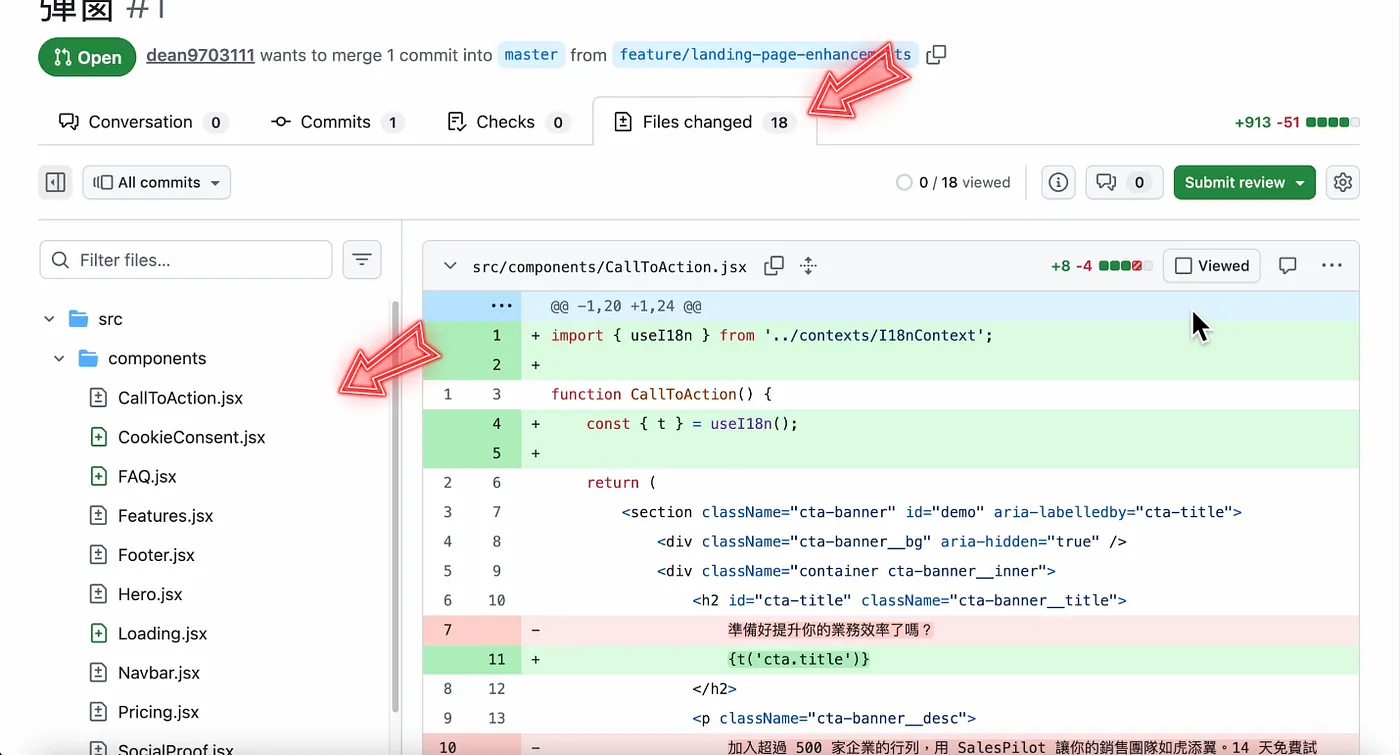Open diff view settings gear
The image size is (1400, 755).
1343,182
